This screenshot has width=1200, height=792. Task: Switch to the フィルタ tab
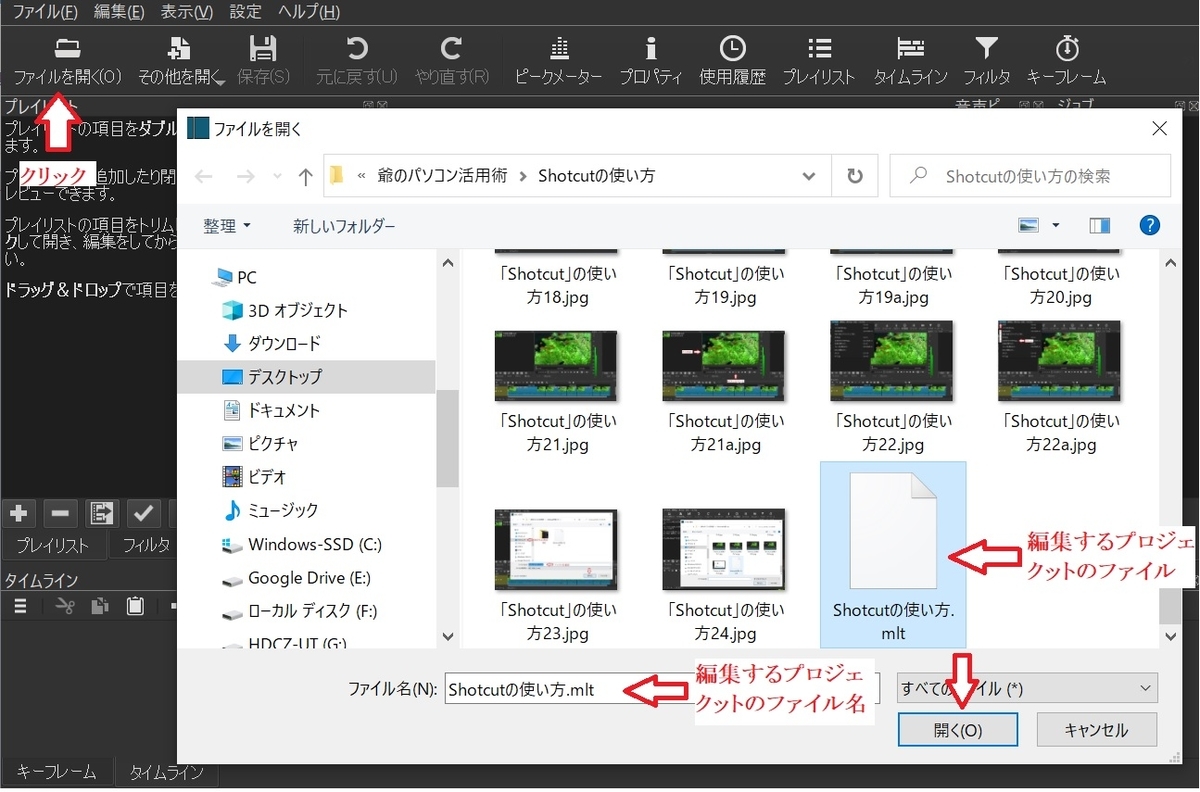pyautogui.click(x=146, y=546)
